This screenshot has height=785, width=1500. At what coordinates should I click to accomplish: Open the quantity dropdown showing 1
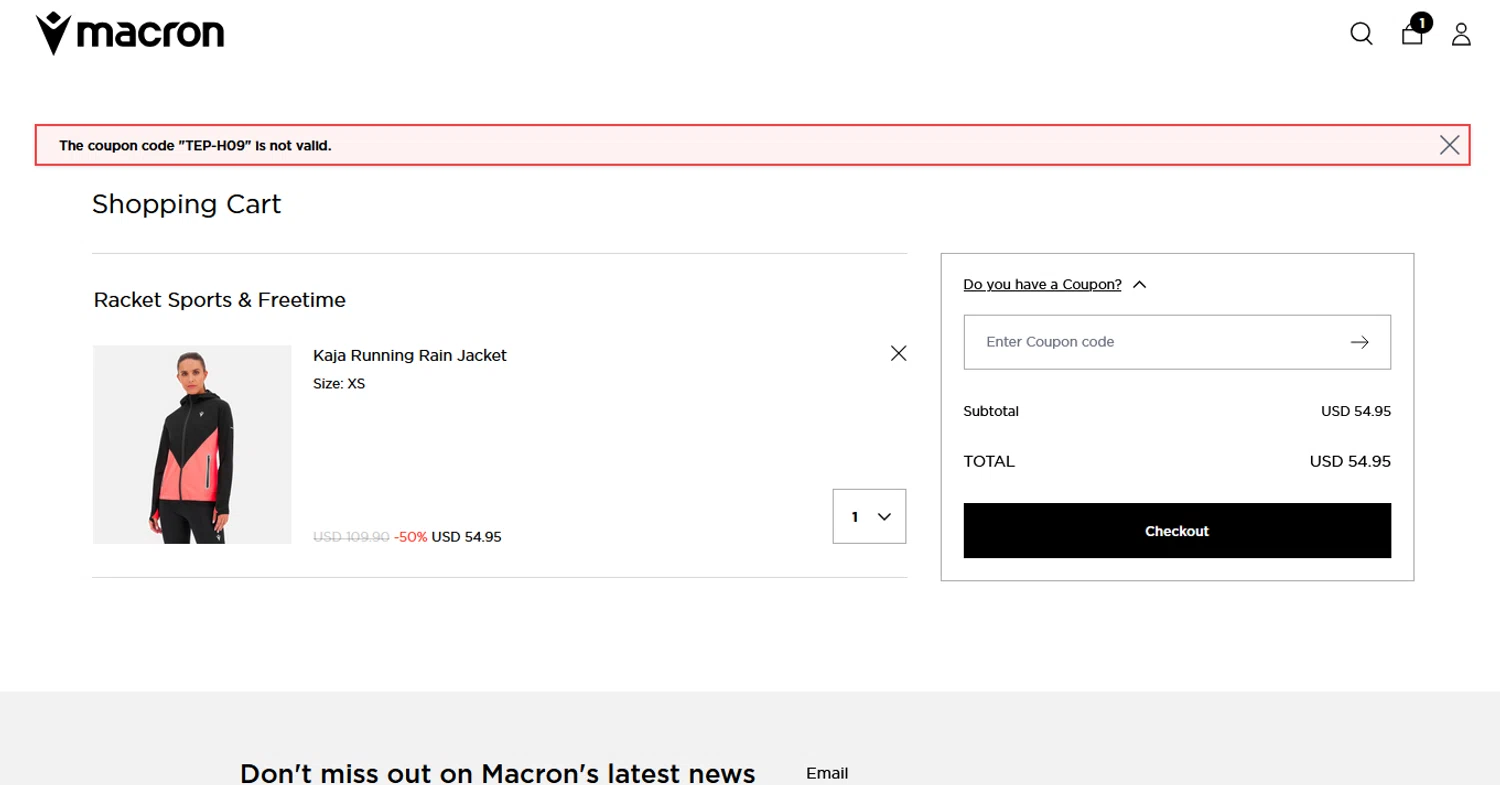(869, 516)
